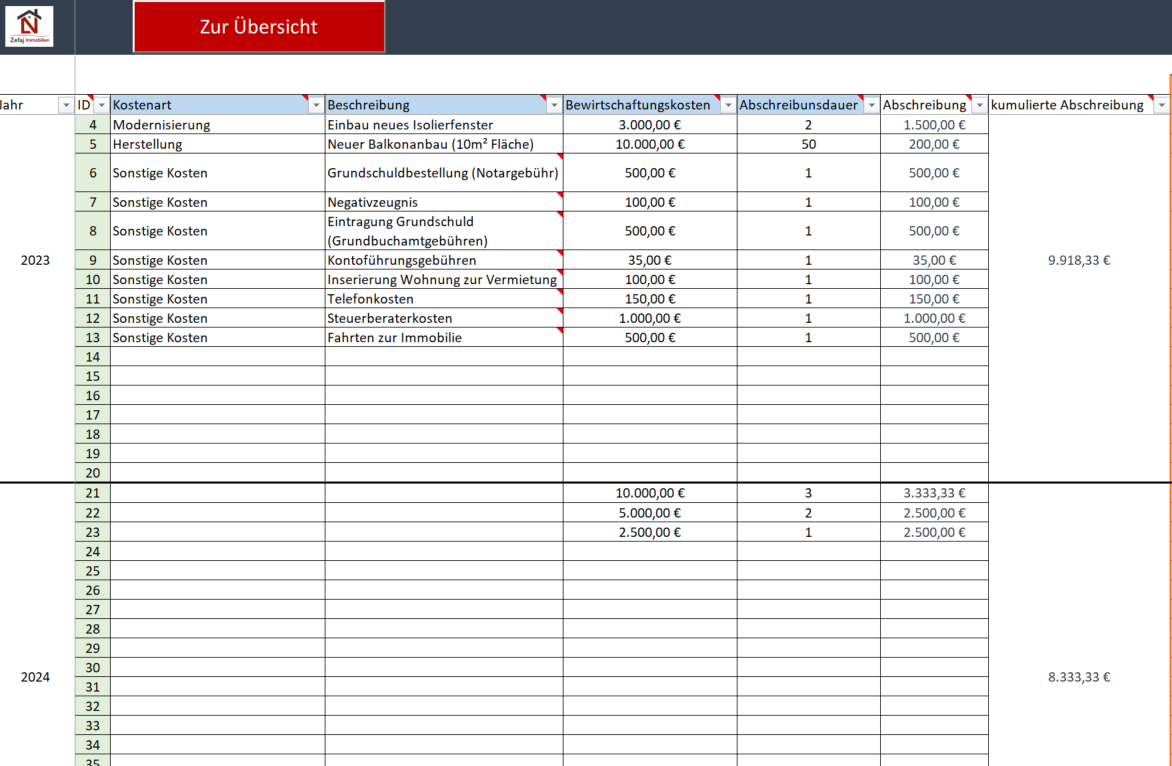Screen dimensions: 1172x766
Task: Open the Abschreibunsdauer filter dropdown
Action: [871, 105]
